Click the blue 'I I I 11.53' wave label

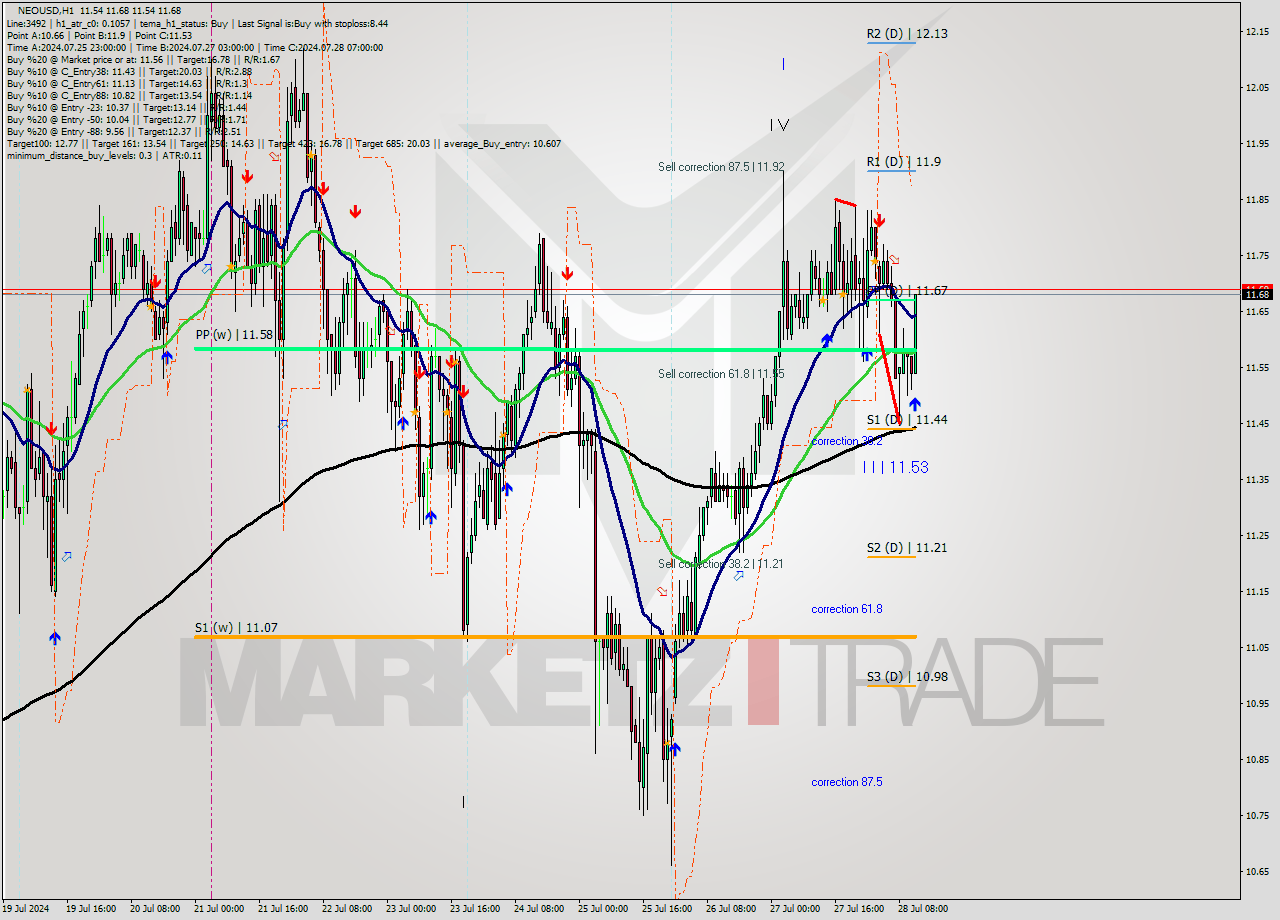pos(895,467)
